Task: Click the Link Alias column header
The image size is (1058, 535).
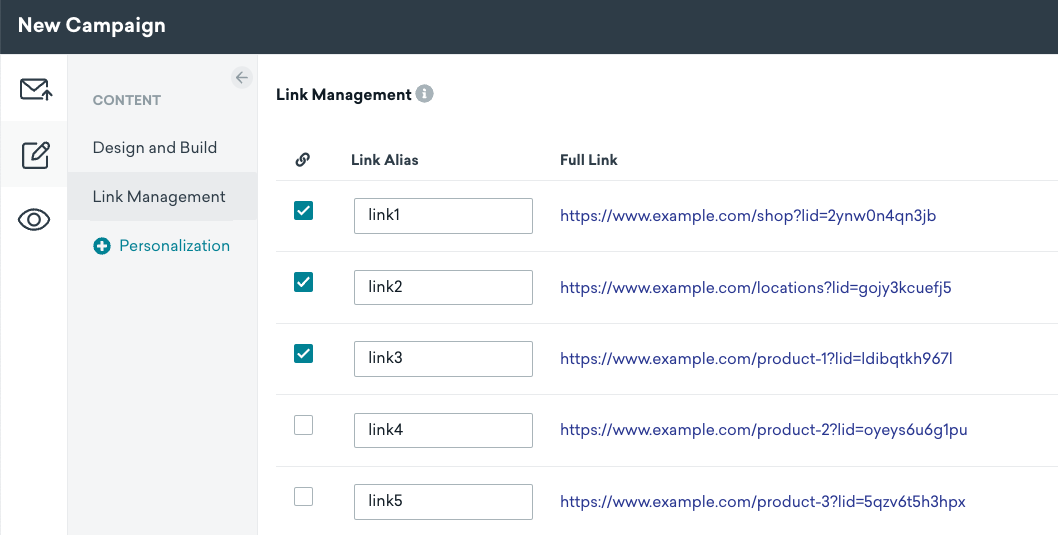Action: pyautogui.click(x=385, y=160)
